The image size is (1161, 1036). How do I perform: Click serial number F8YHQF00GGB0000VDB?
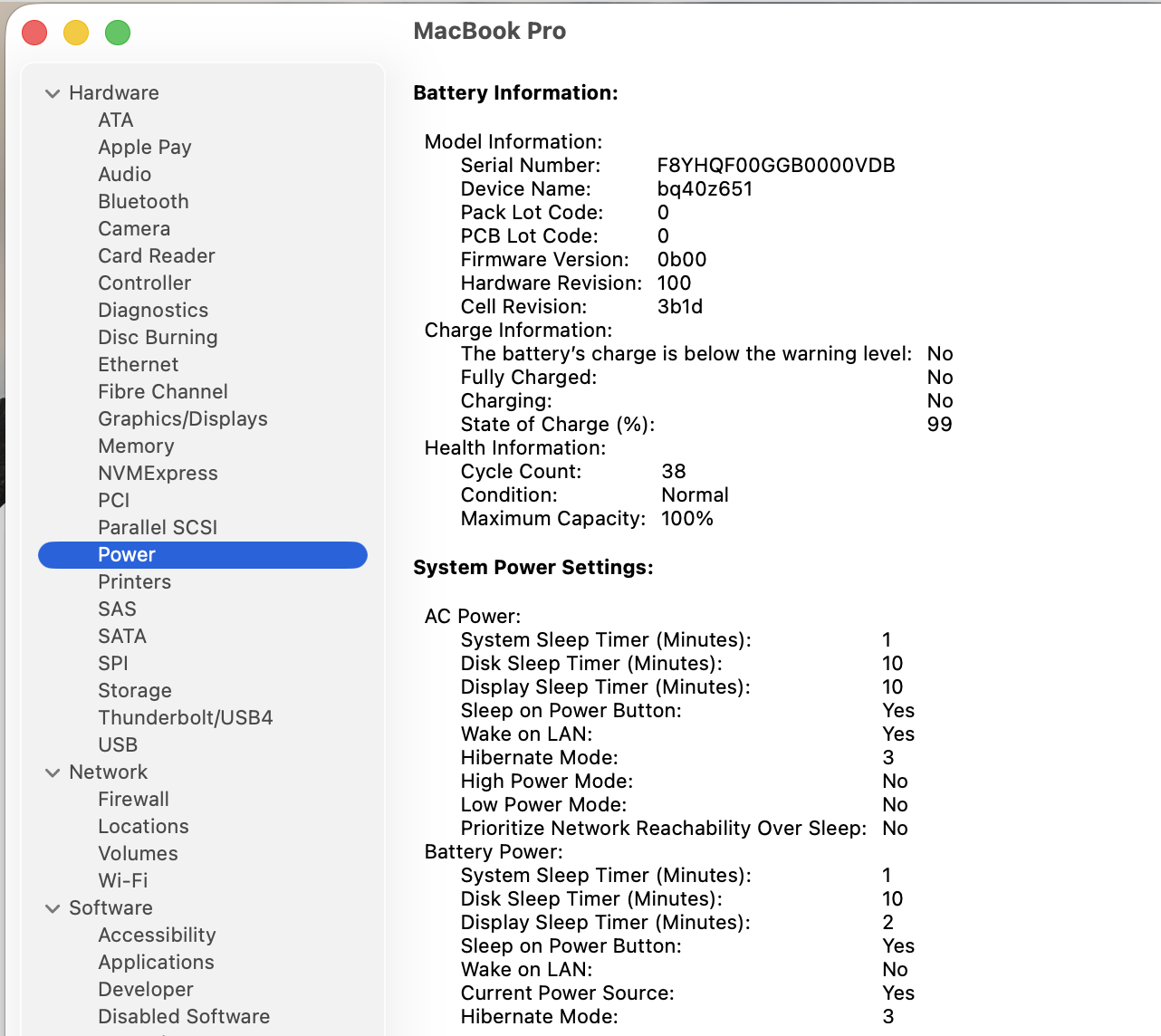pos(776,166)
